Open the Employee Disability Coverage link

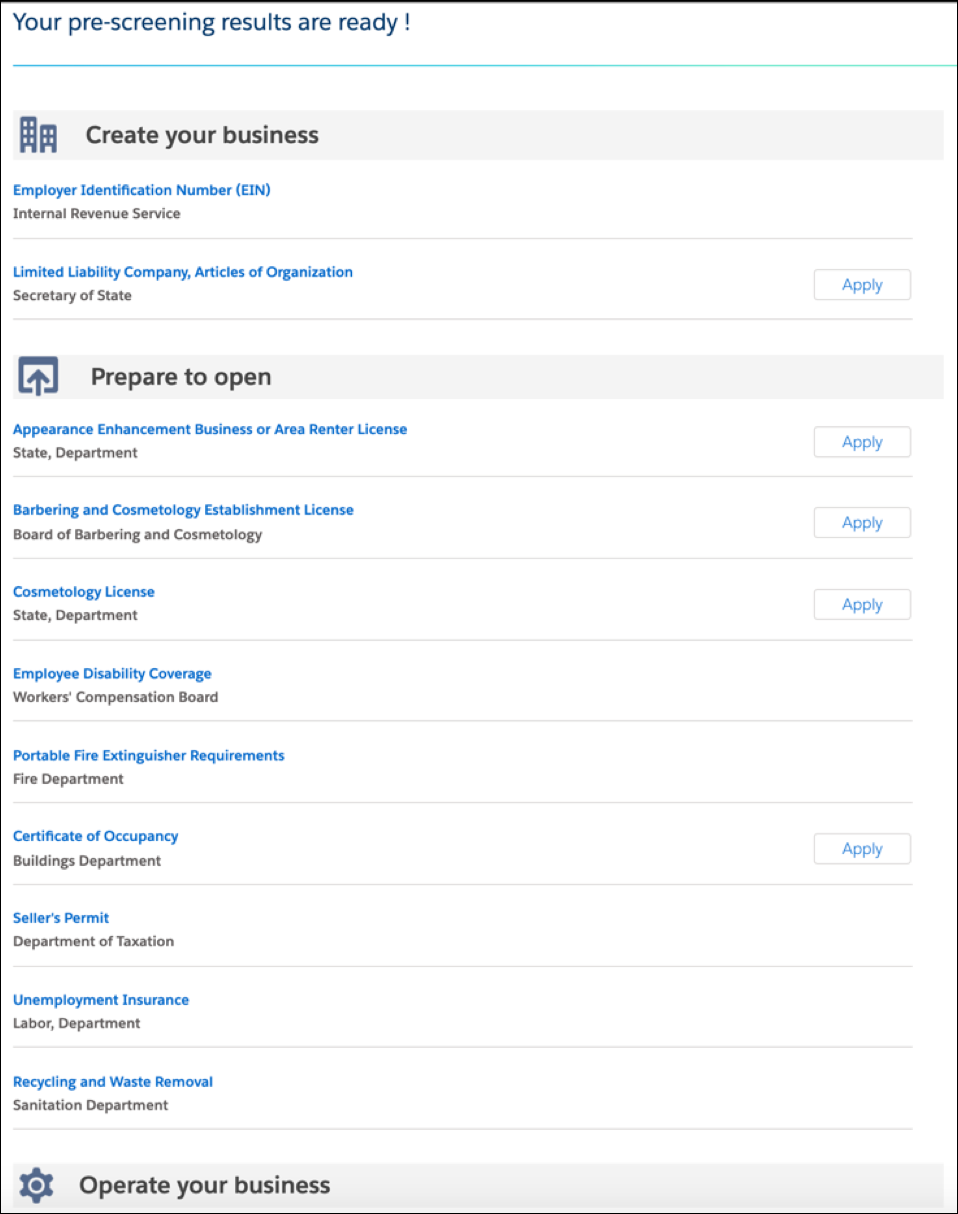point(112,673)
